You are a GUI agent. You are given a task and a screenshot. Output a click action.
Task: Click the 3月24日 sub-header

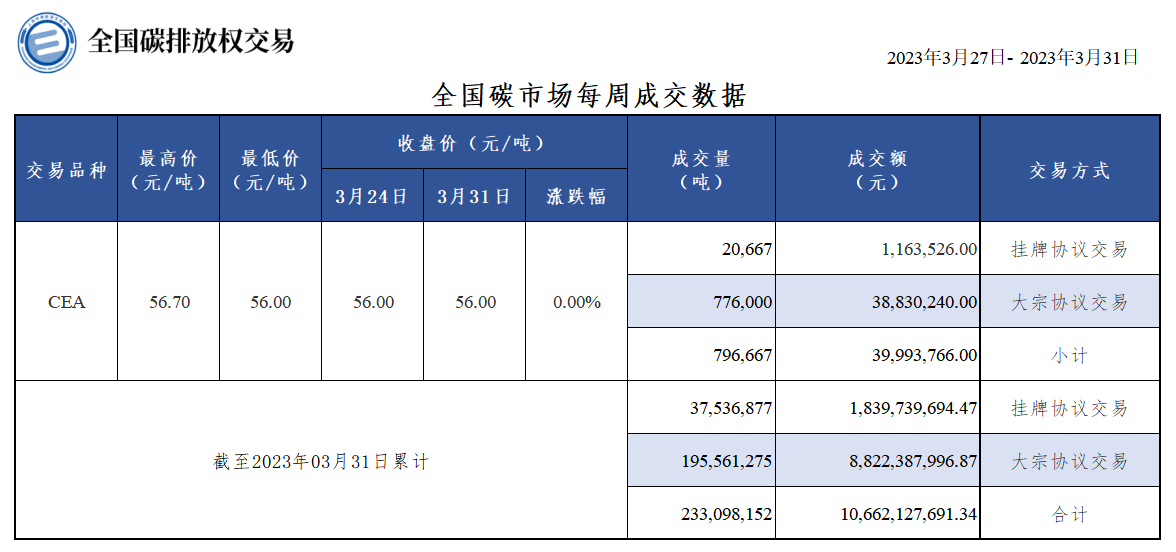point(373,196)
